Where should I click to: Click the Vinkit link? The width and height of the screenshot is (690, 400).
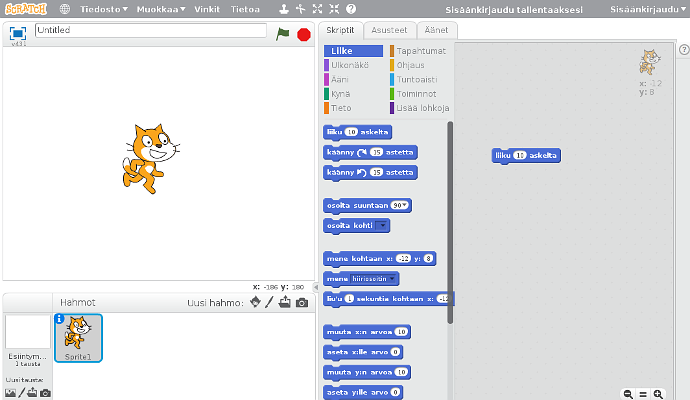tap(208, 9)
